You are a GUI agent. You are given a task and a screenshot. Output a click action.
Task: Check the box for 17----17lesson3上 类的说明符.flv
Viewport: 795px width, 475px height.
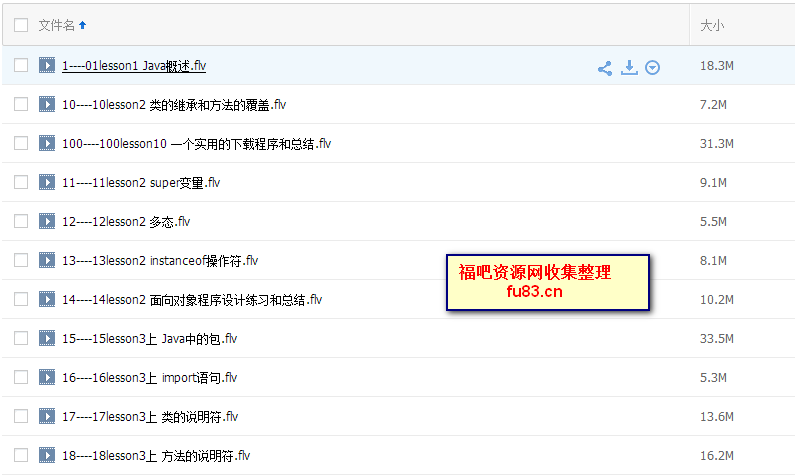(21, 416)
